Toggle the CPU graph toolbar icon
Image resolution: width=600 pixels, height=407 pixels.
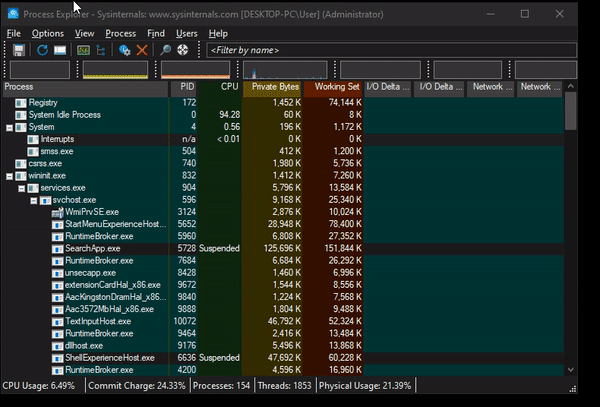(x=83, y=50)
